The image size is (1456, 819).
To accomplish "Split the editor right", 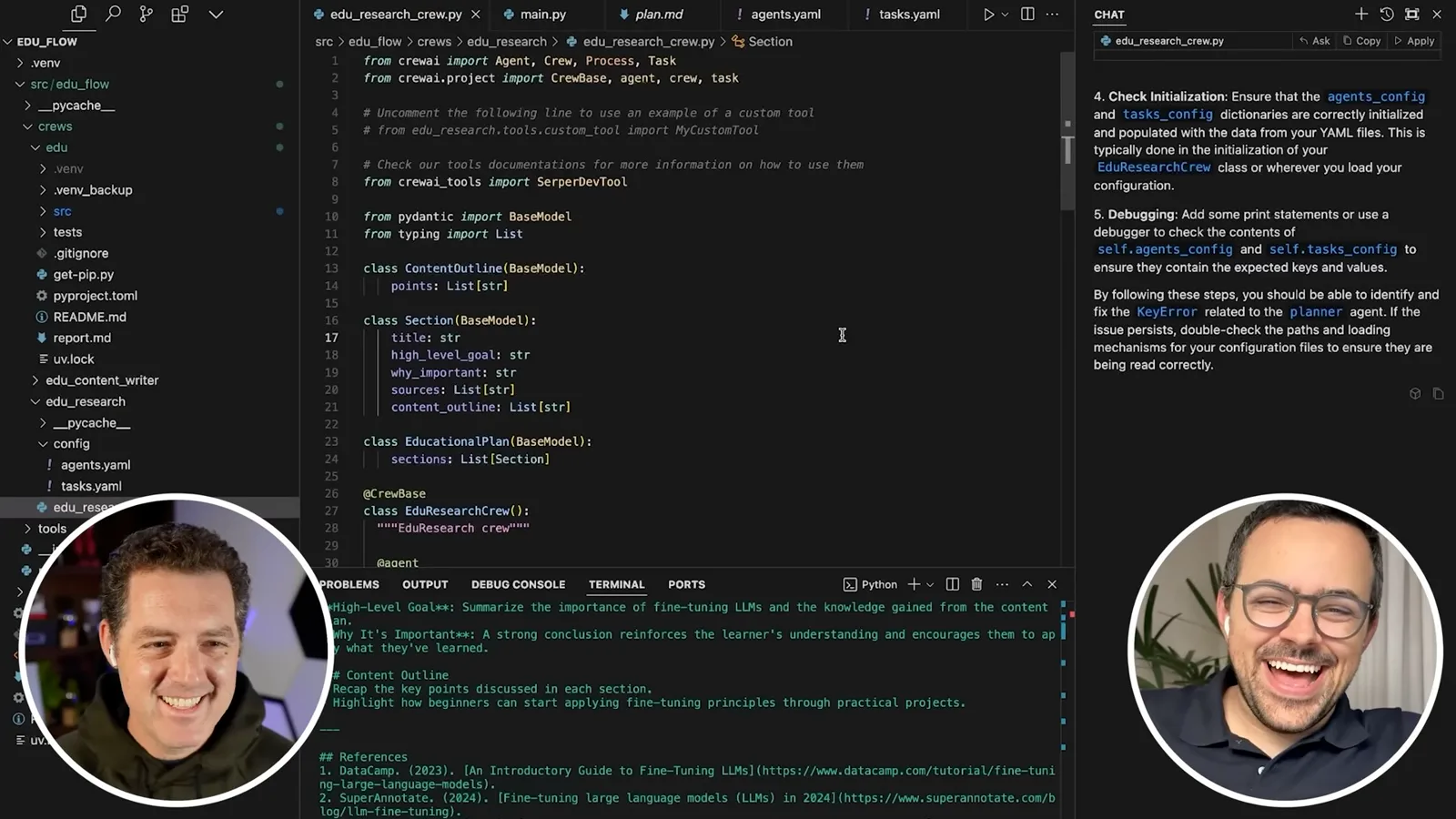I will pyautogui.click(x=1027, y=14).
